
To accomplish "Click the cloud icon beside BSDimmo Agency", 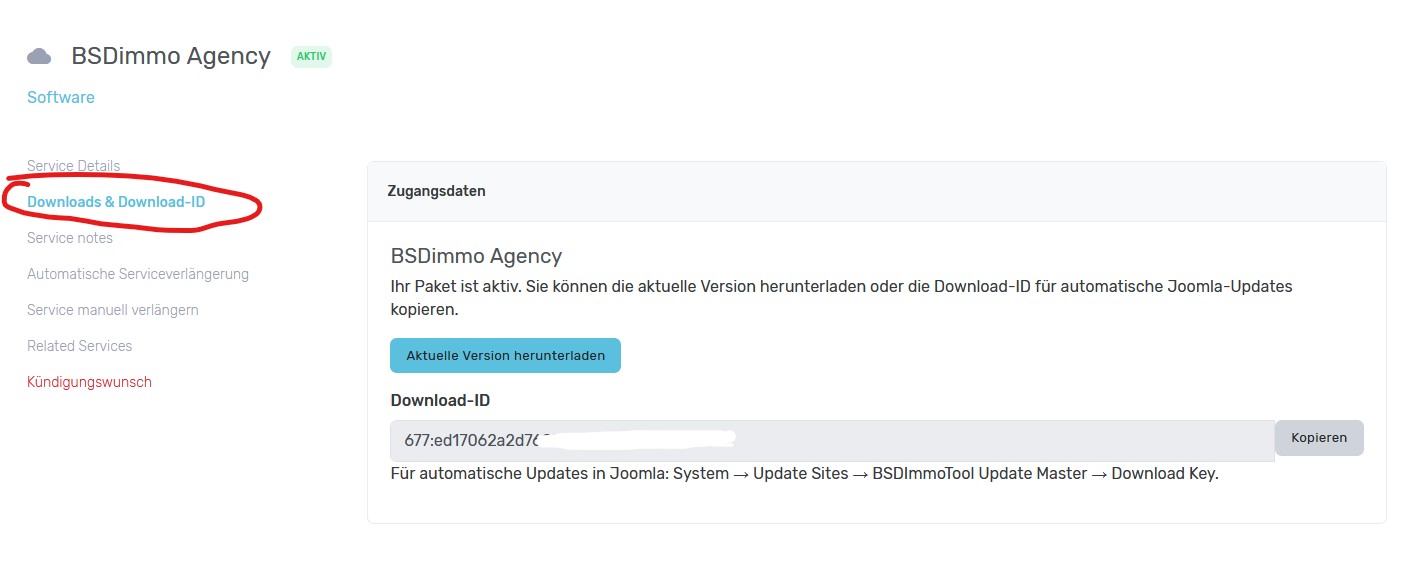I will point(39,56).
